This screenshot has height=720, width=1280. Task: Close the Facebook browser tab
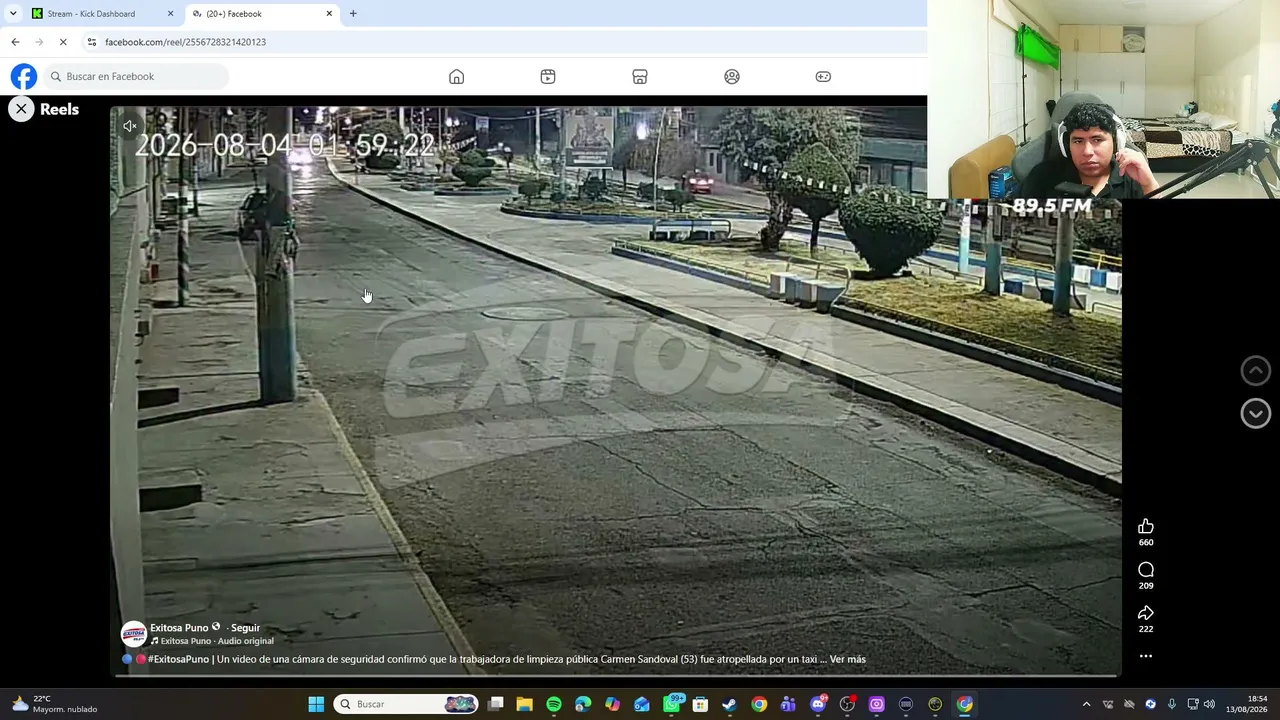(x=329, y=14)
